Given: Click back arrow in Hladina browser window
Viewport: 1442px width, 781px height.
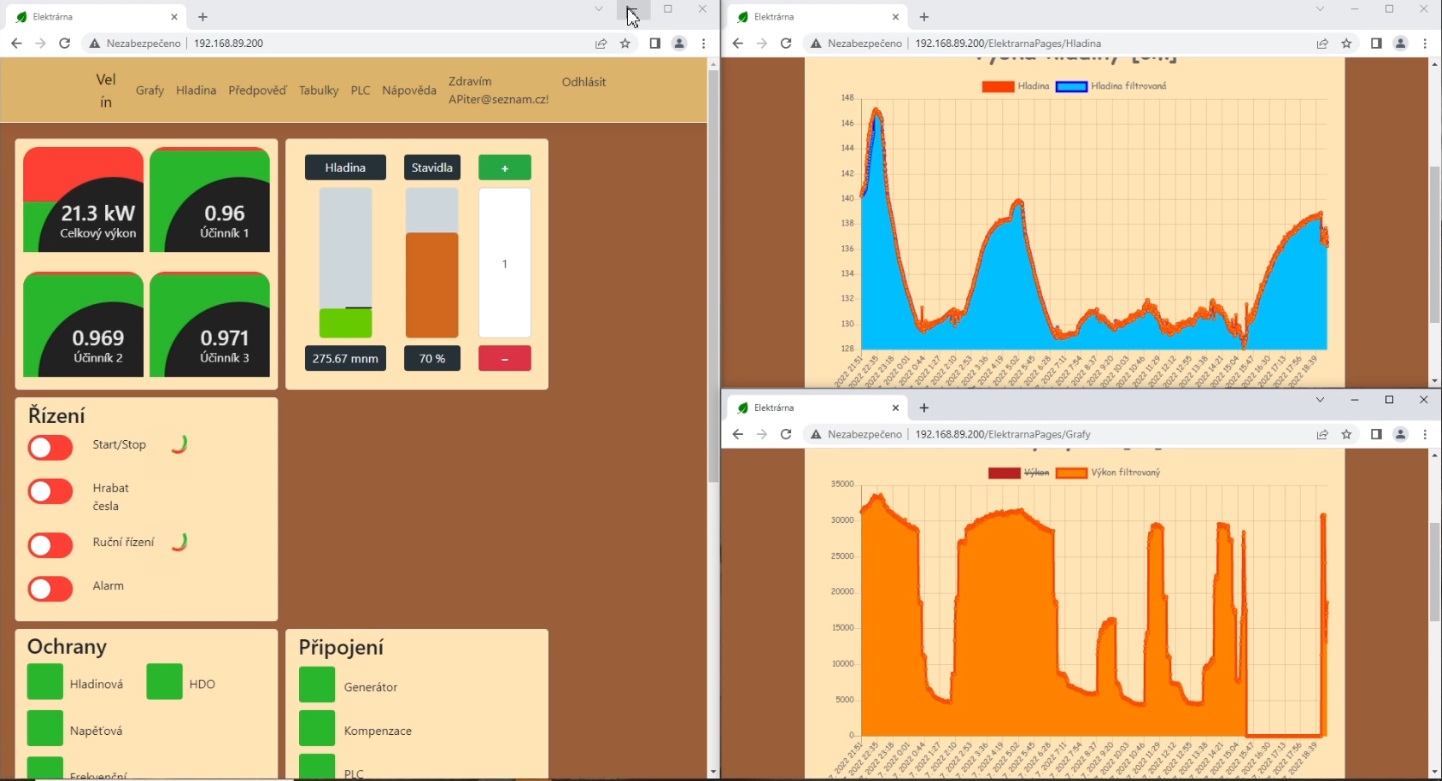Looking at the screenshot, I should (x=738, y=44).
